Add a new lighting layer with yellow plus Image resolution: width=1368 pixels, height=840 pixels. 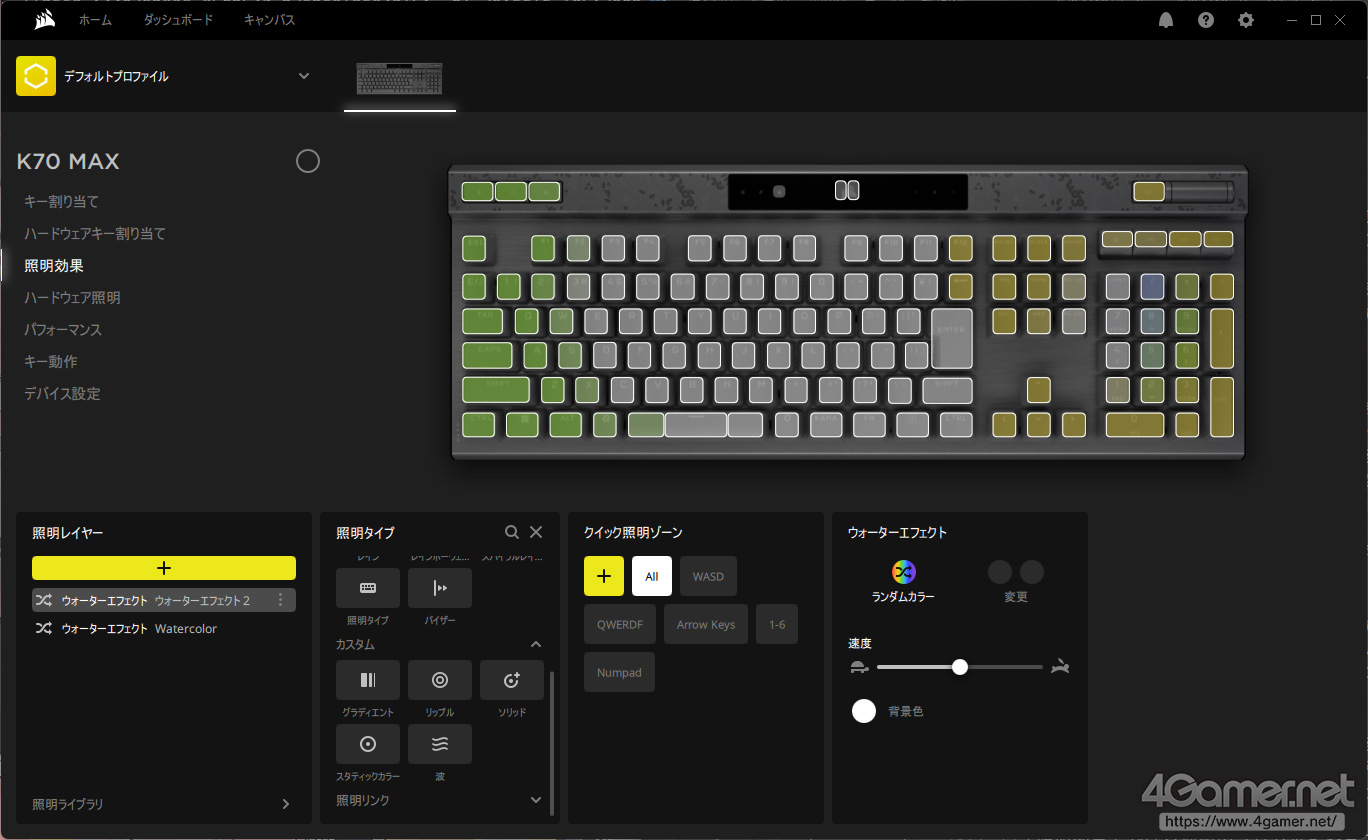tap(164, 568)
